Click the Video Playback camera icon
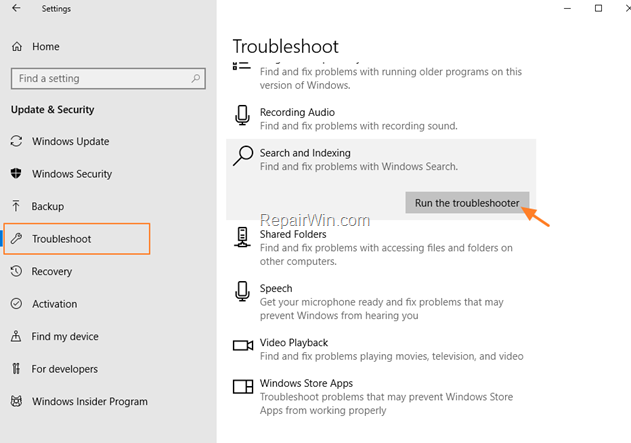This screenshot has height=443, width=631. click(x=243, y=345)
